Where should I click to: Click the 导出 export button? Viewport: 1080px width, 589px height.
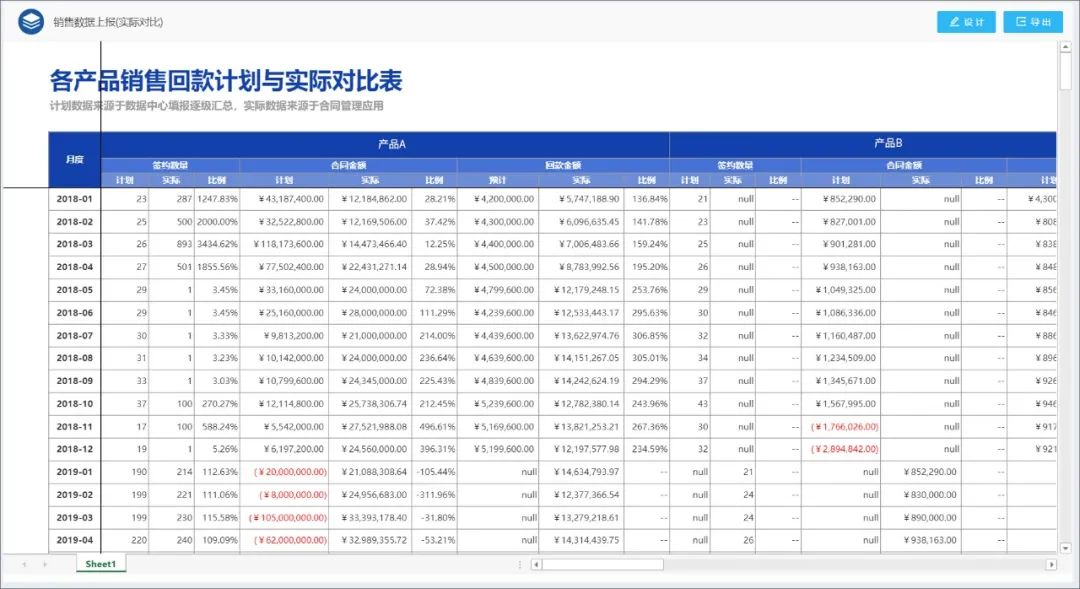(x=1033, y=21)
